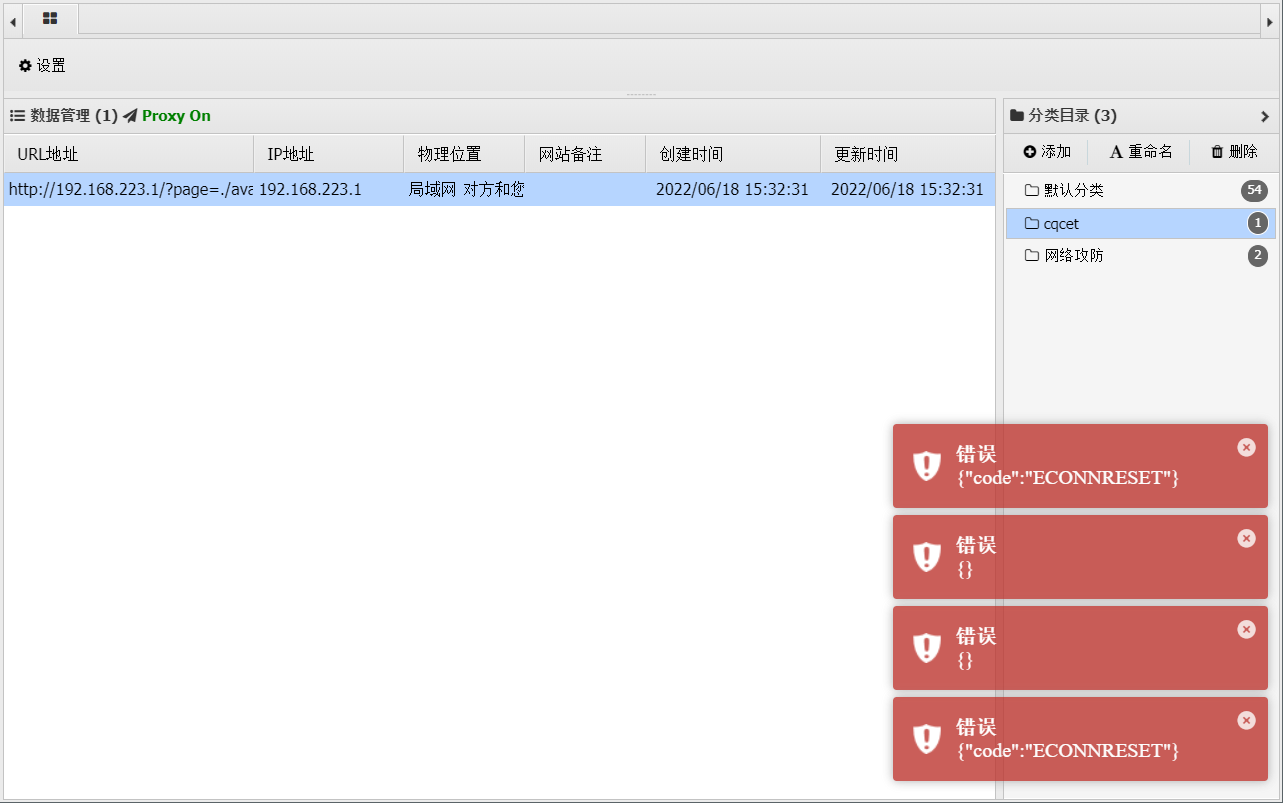
Task: Close the first ECONNRESET error notification
Action: (1246, 447)
